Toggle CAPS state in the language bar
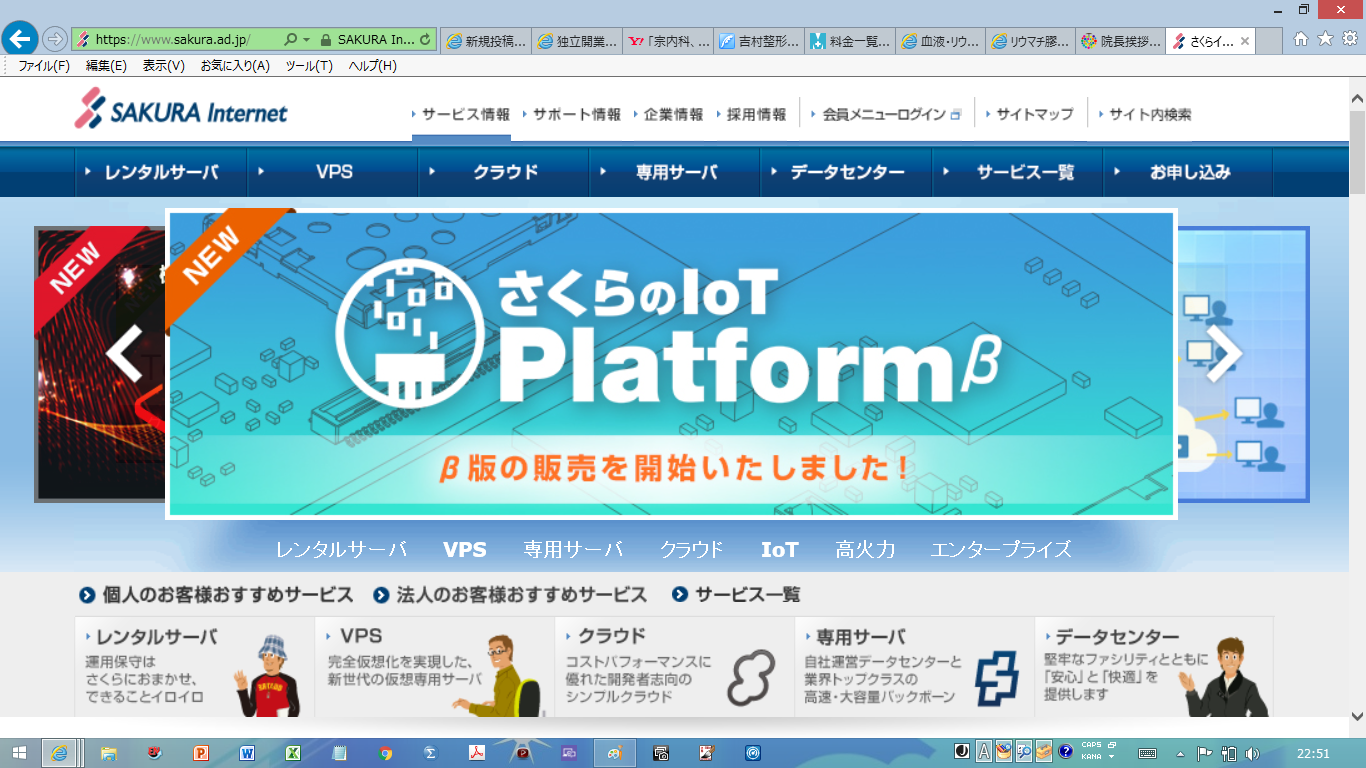The width and height of the screenshot is (1366, 768). (1090, 745)
